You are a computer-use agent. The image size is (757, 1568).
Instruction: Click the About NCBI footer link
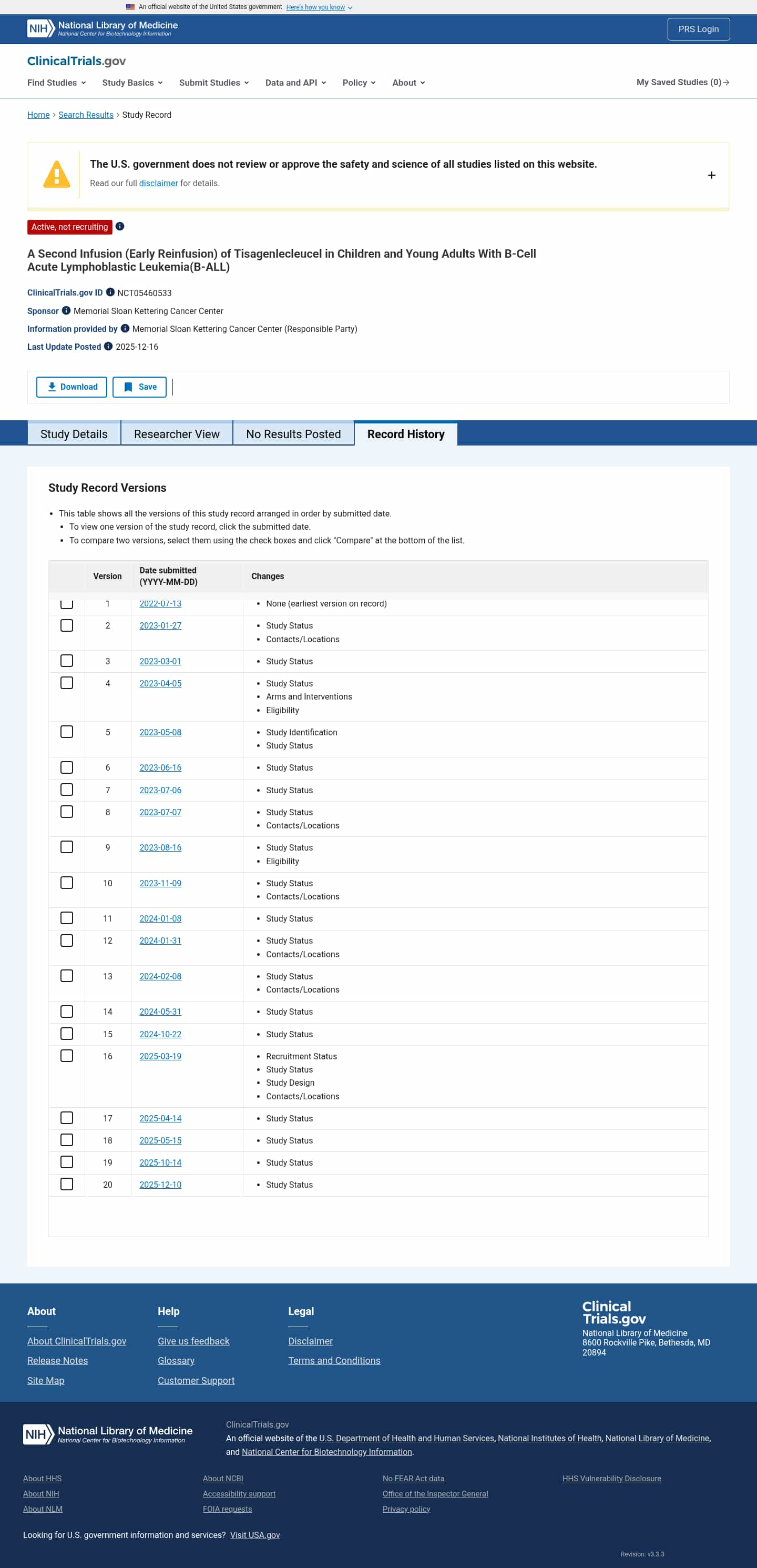pos(223,1479)
